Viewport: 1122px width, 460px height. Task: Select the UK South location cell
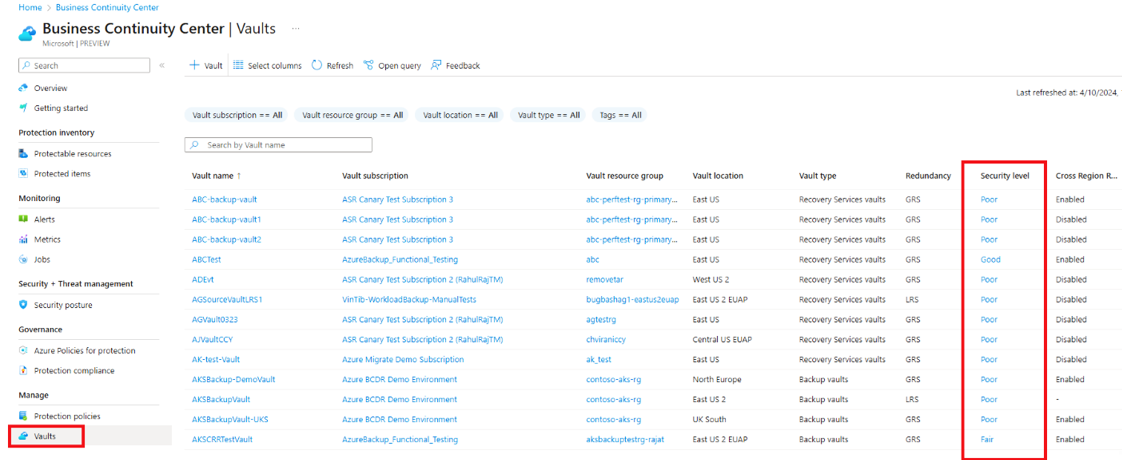(709, 419)
